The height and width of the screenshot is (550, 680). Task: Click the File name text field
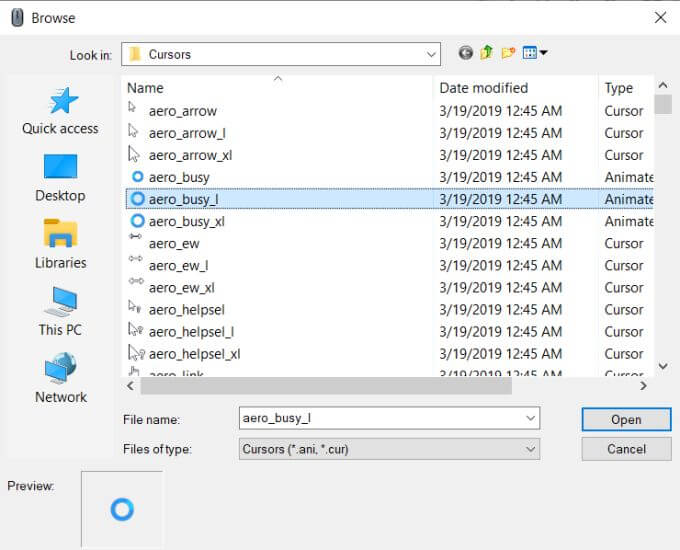[x=380, y=418]
